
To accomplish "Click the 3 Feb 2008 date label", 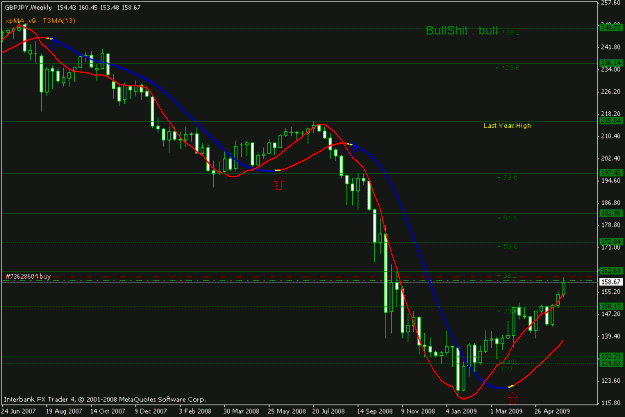I will point(195,411).
